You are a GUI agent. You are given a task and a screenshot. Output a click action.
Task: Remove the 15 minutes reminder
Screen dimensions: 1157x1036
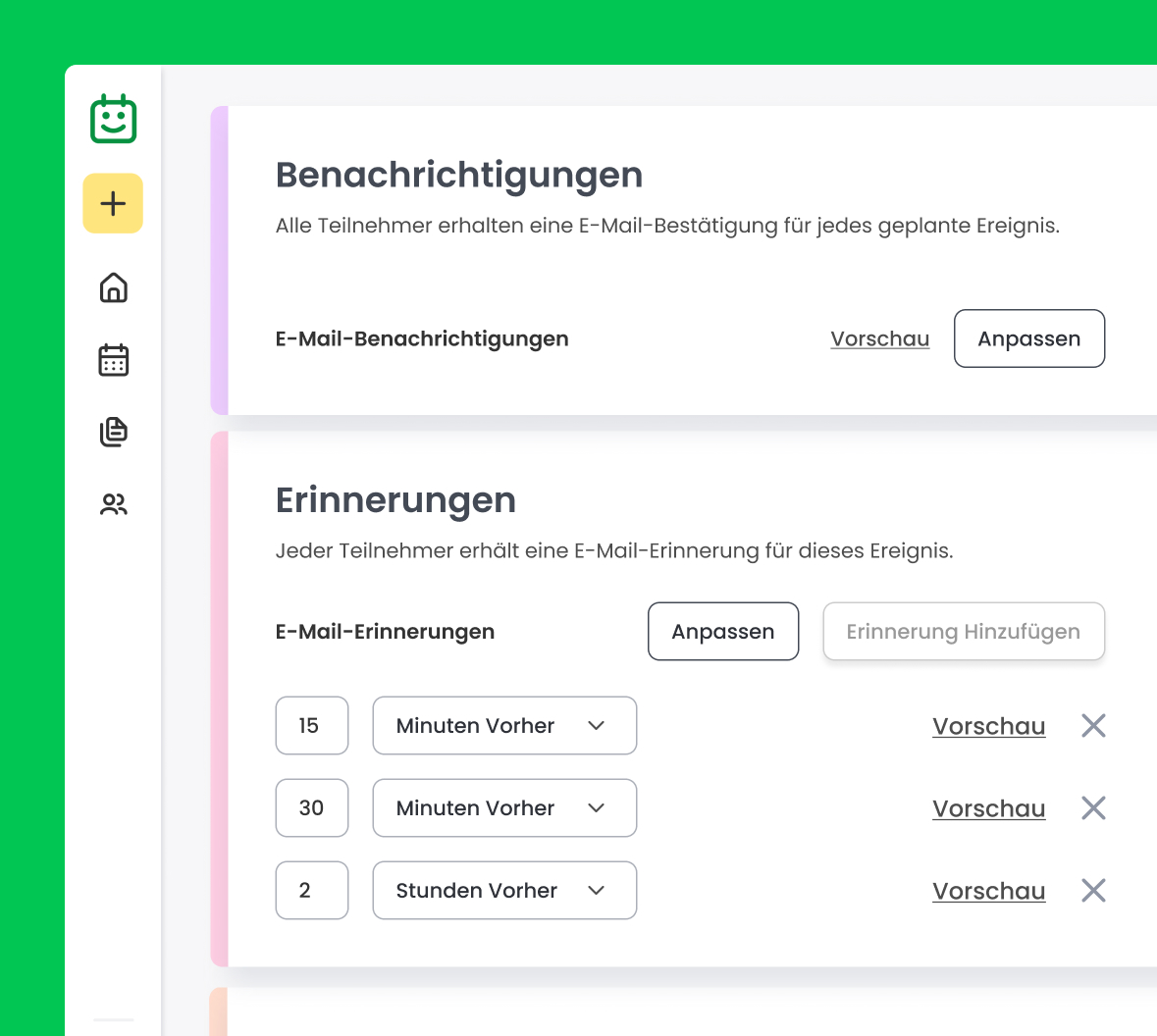click(1093, 726)
